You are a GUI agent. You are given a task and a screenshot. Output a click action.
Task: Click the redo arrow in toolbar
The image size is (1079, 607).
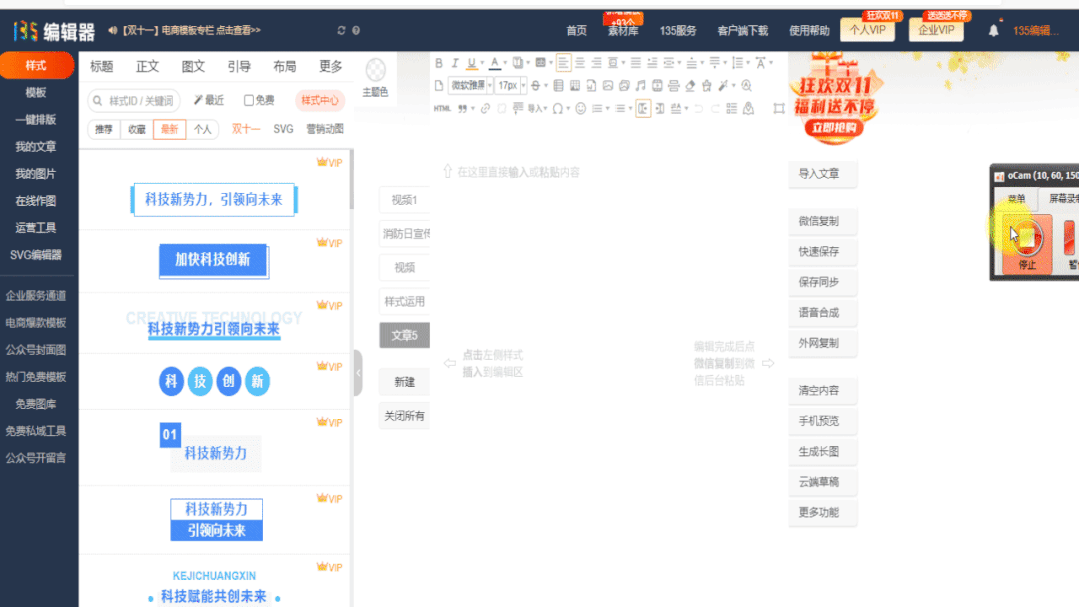(715, 109)
